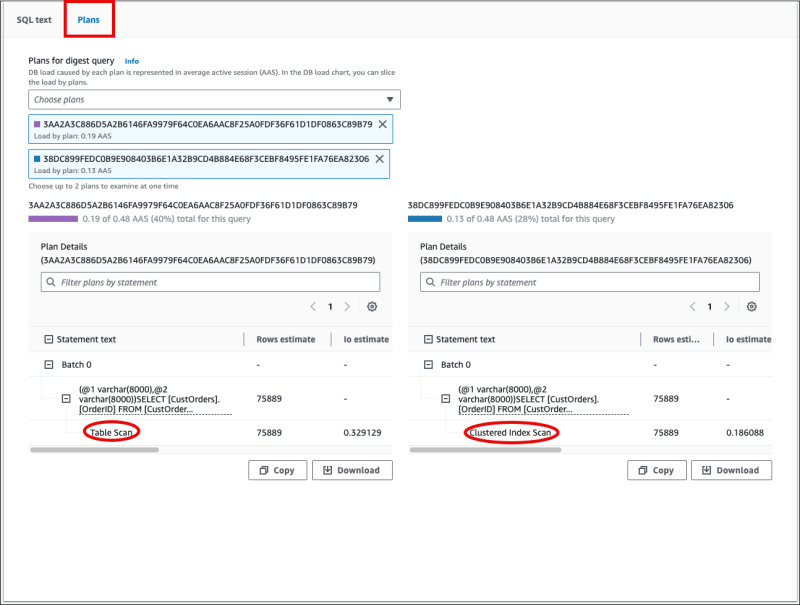Open the settings gear in right Plan Details pane

pyautogui.click(x=752, y=307)
